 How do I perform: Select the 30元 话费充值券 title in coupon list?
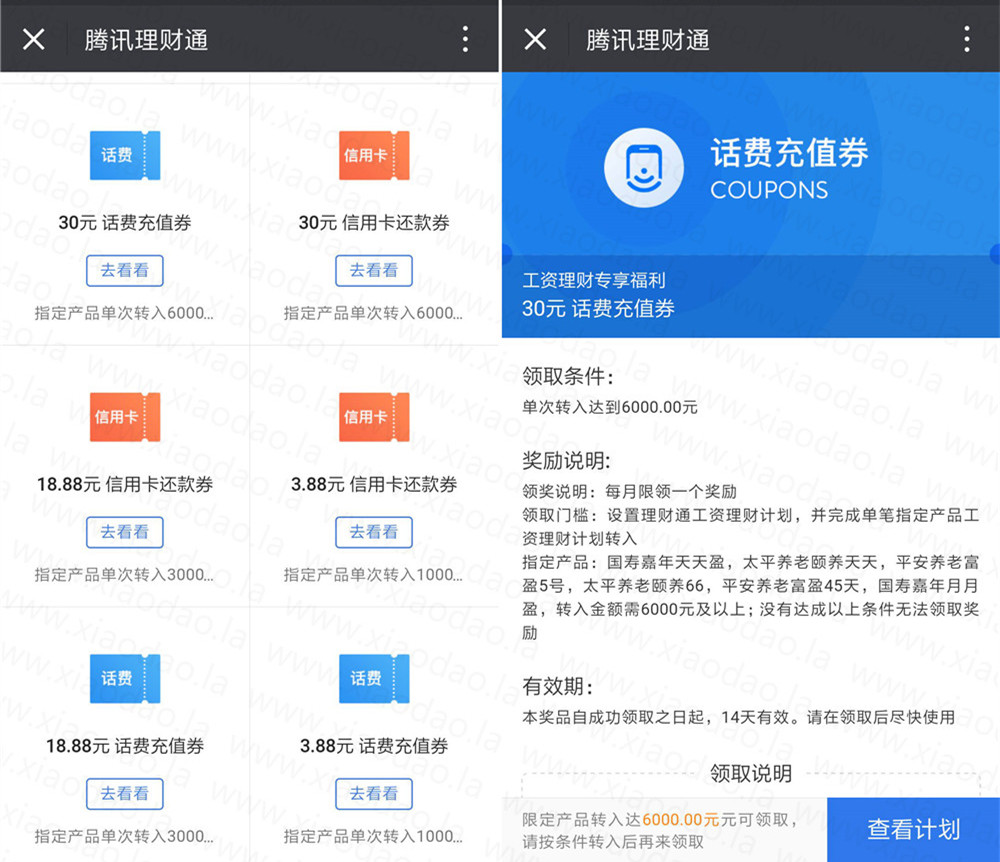coord(125,223)
